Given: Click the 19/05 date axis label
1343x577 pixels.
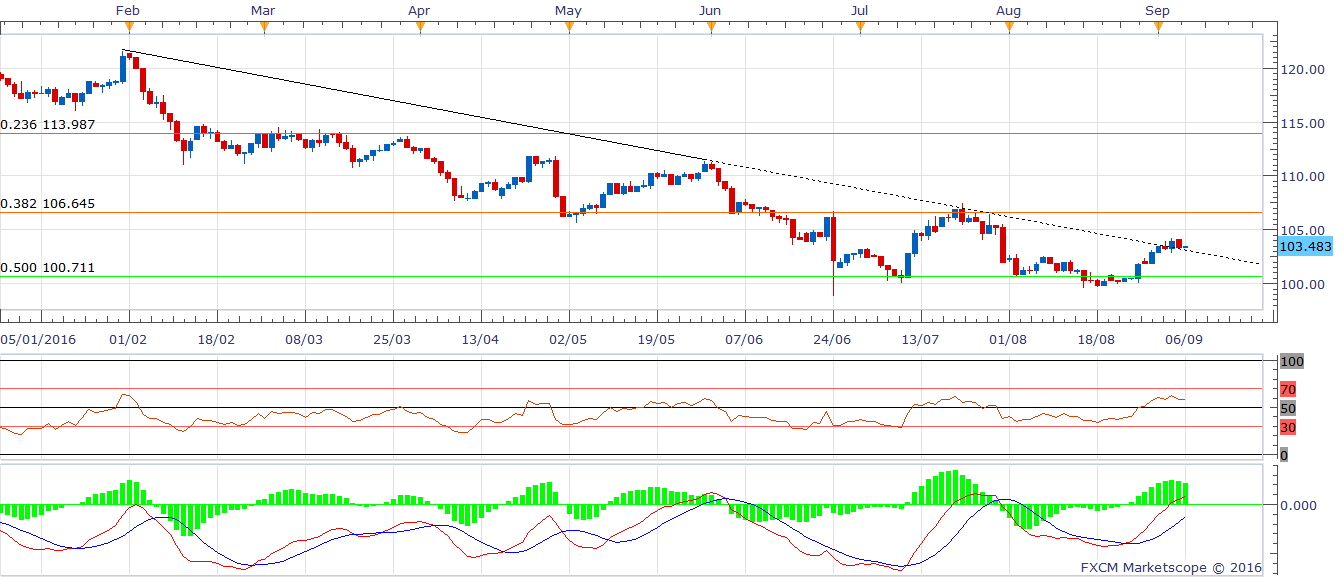Looking at the screenshot, I should point(656,340).
